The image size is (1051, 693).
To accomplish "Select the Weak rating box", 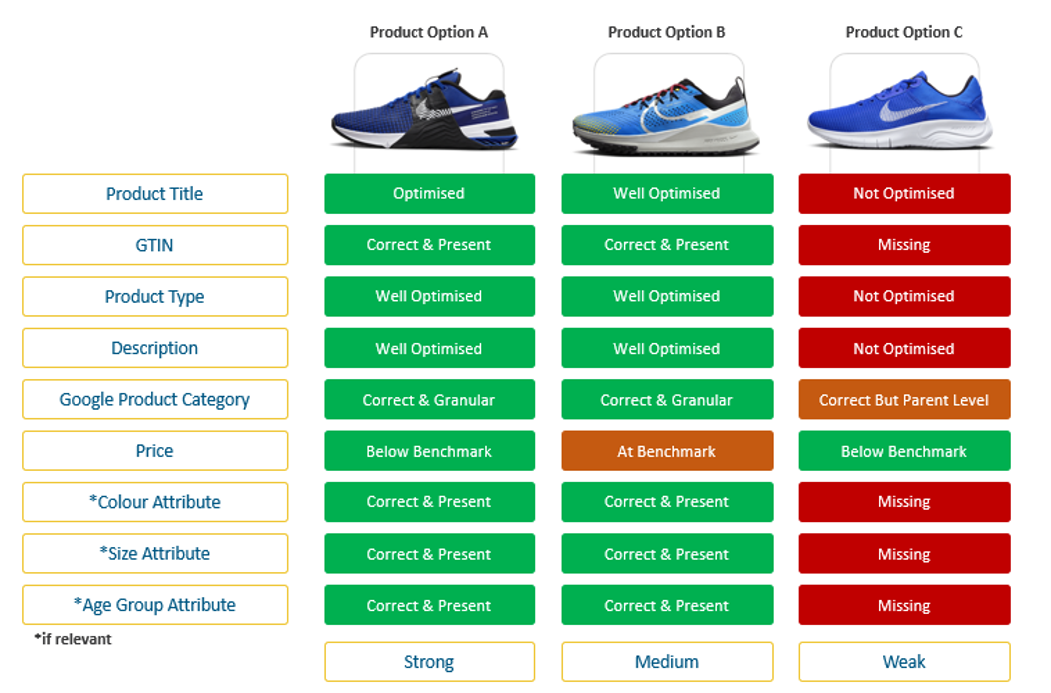I will (904, 662).
